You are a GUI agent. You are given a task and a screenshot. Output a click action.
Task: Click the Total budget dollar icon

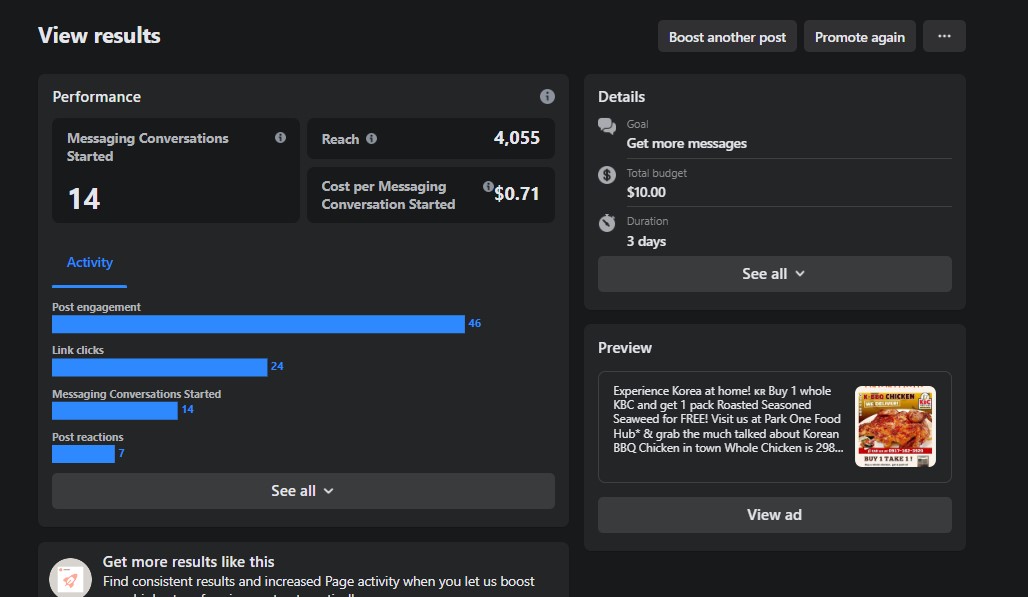607,175
